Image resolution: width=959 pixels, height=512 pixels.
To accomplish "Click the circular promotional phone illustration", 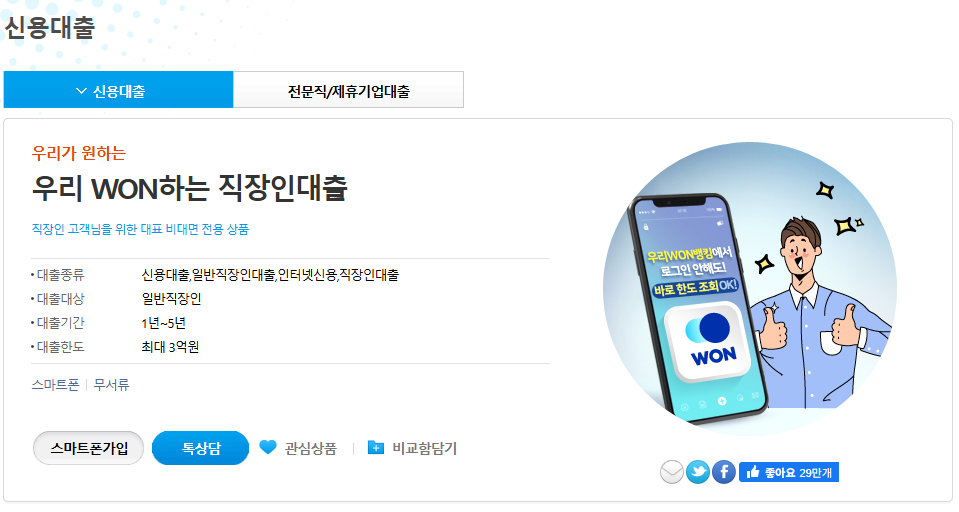I will point(749,289).
